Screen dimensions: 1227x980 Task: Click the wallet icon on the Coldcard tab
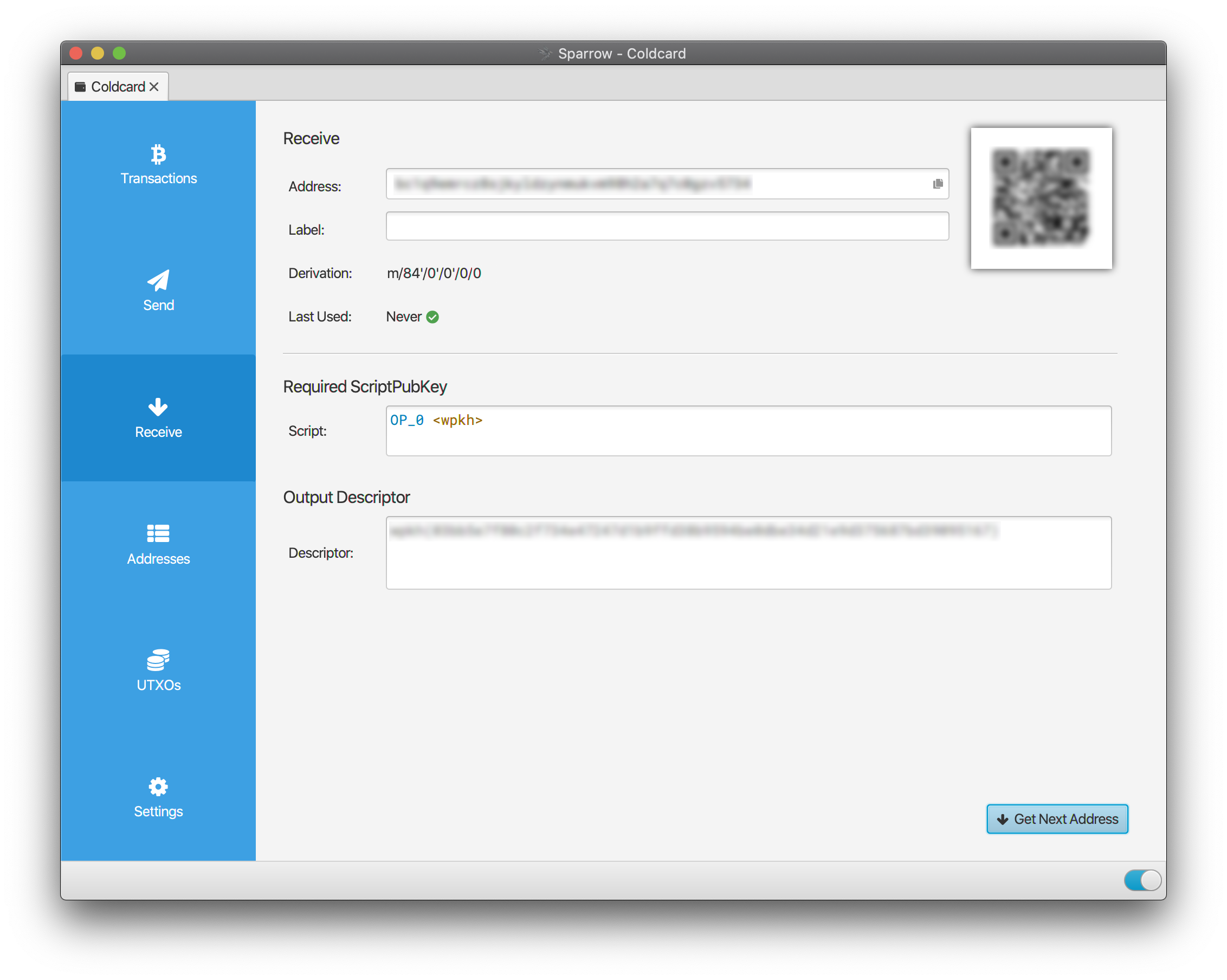pyautogui.click(x=81, y=86)
